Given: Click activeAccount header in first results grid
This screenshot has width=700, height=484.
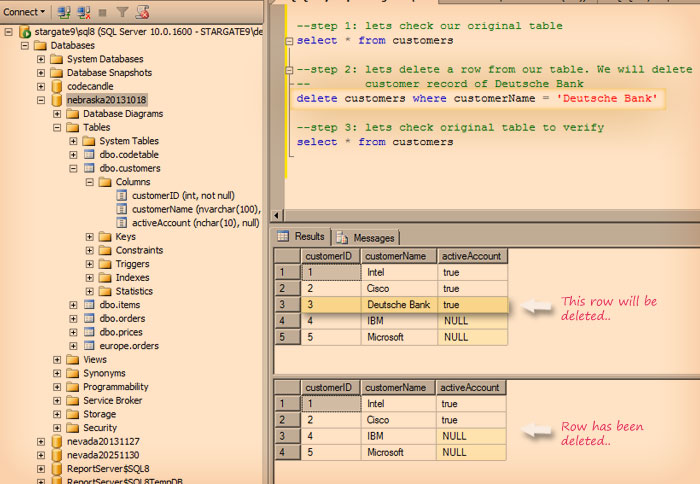Looking at the screenshot, I should (x=472, y=256).
